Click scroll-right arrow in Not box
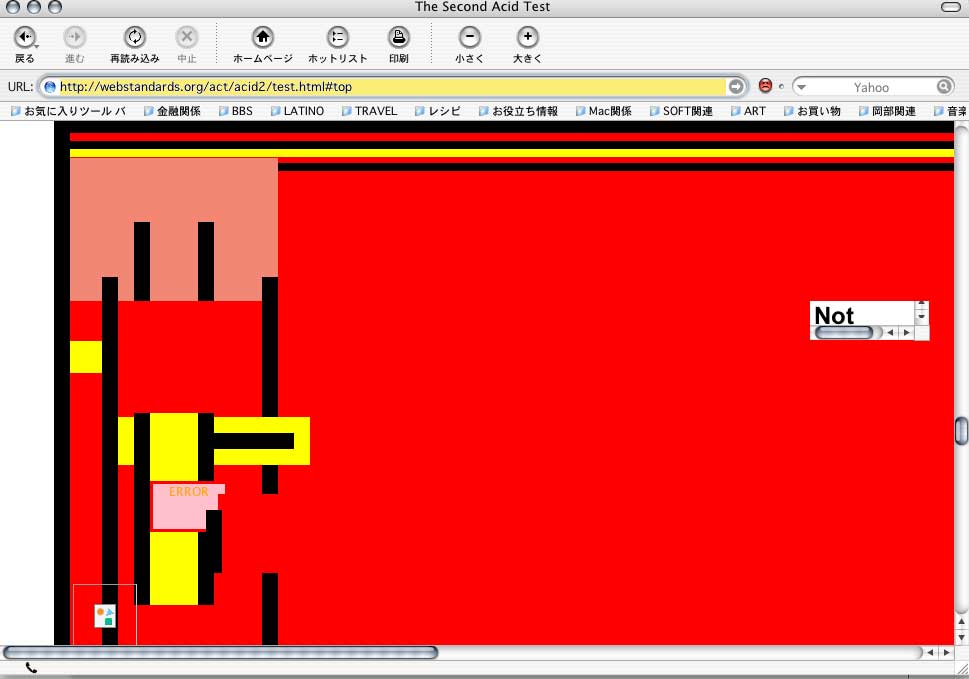This screenshot has height=679, width=969. point(907,332)
